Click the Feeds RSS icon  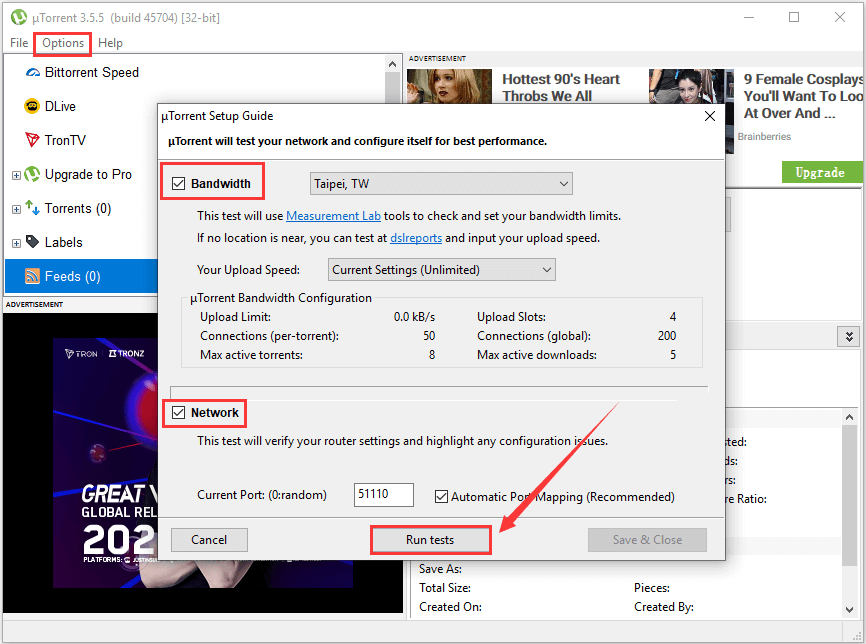[x=32, y=276]
